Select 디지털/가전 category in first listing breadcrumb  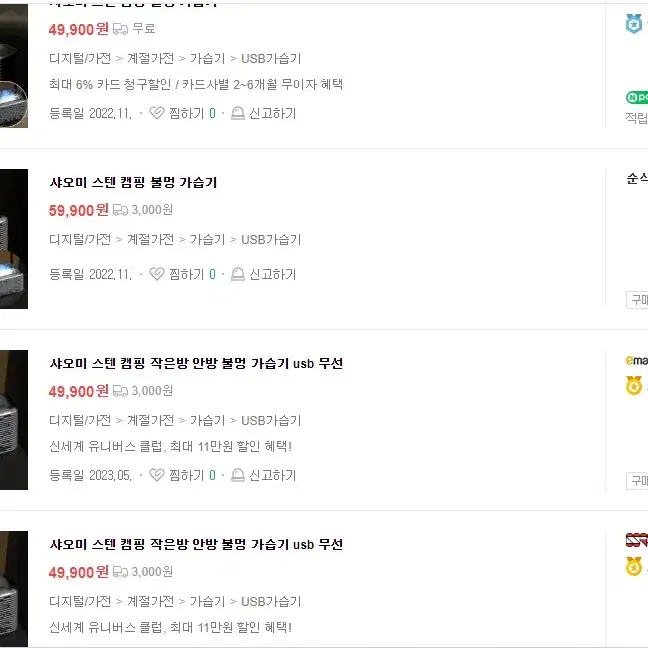[80, 58]
